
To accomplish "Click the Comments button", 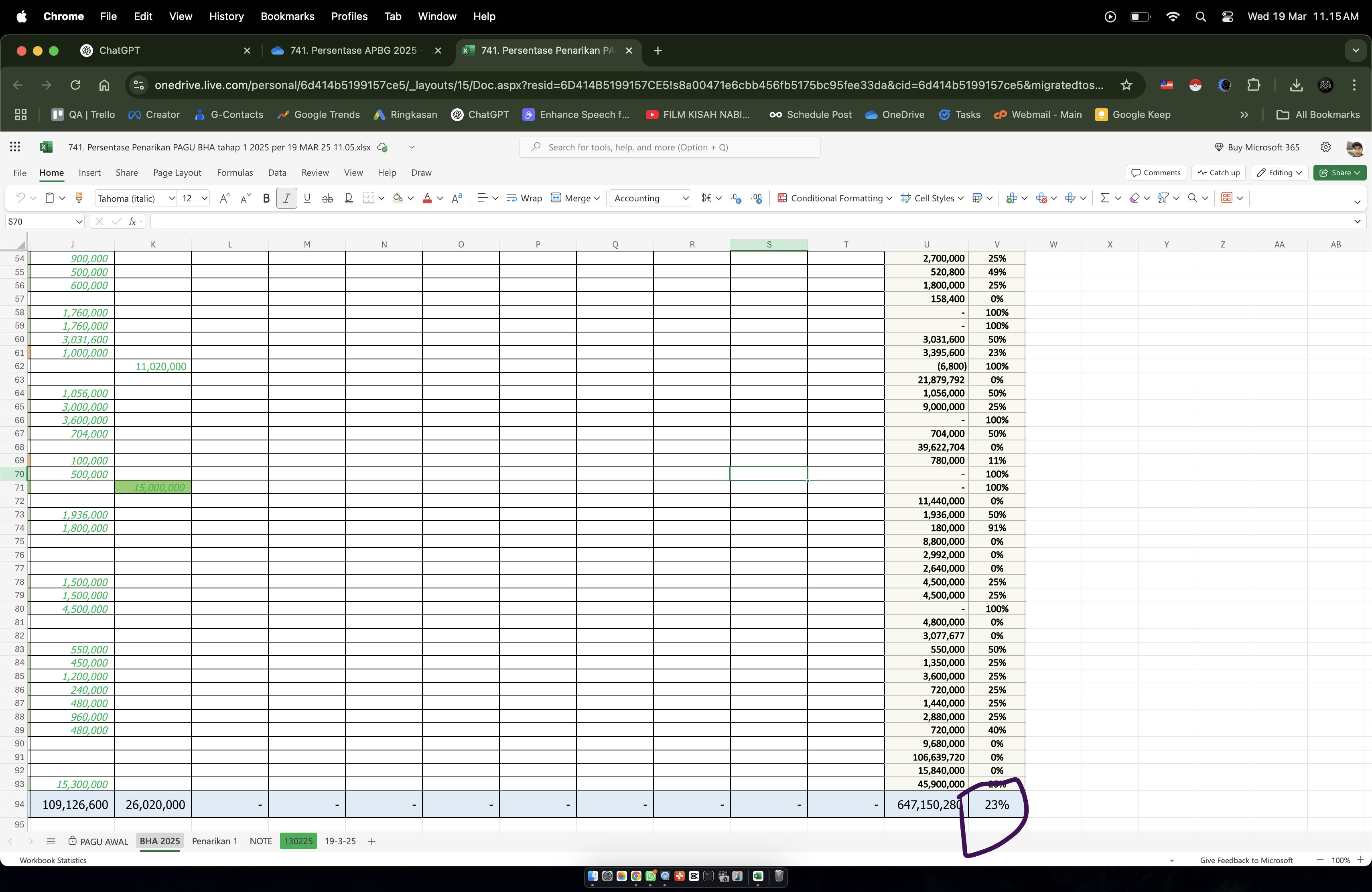I will point(1155,173).
